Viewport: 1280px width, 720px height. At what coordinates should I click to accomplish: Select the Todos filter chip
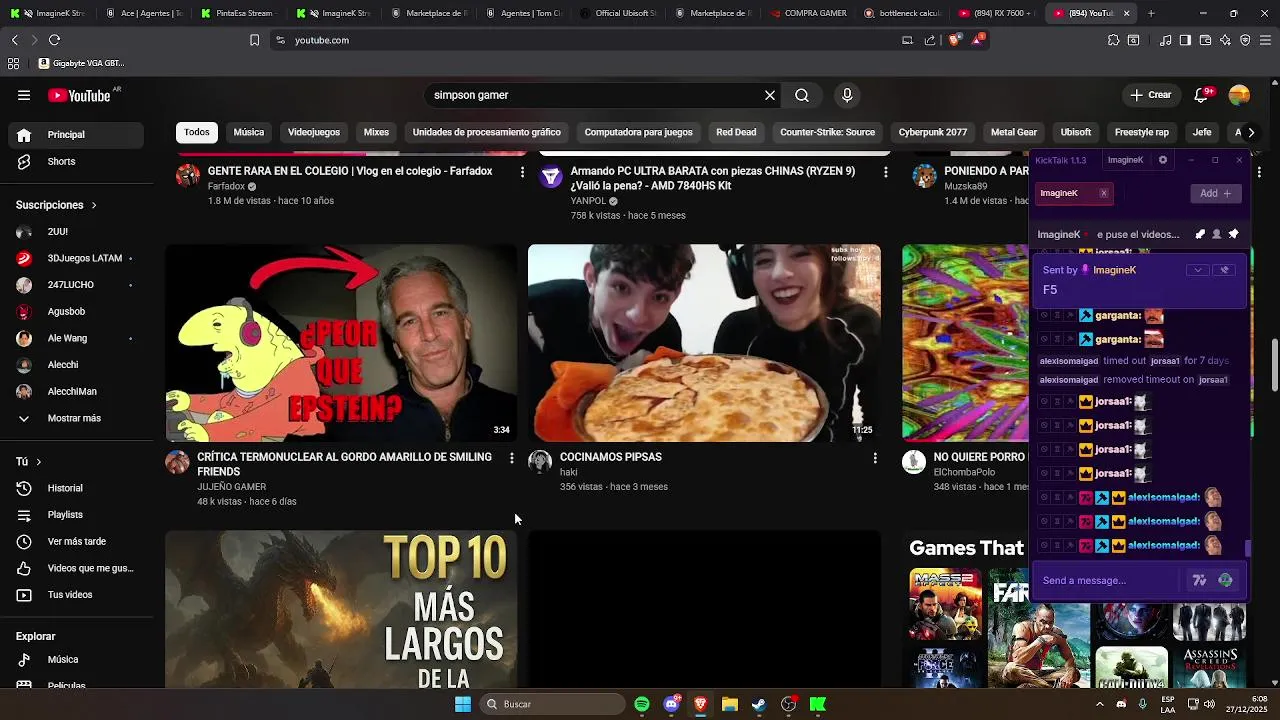point(197,132)
